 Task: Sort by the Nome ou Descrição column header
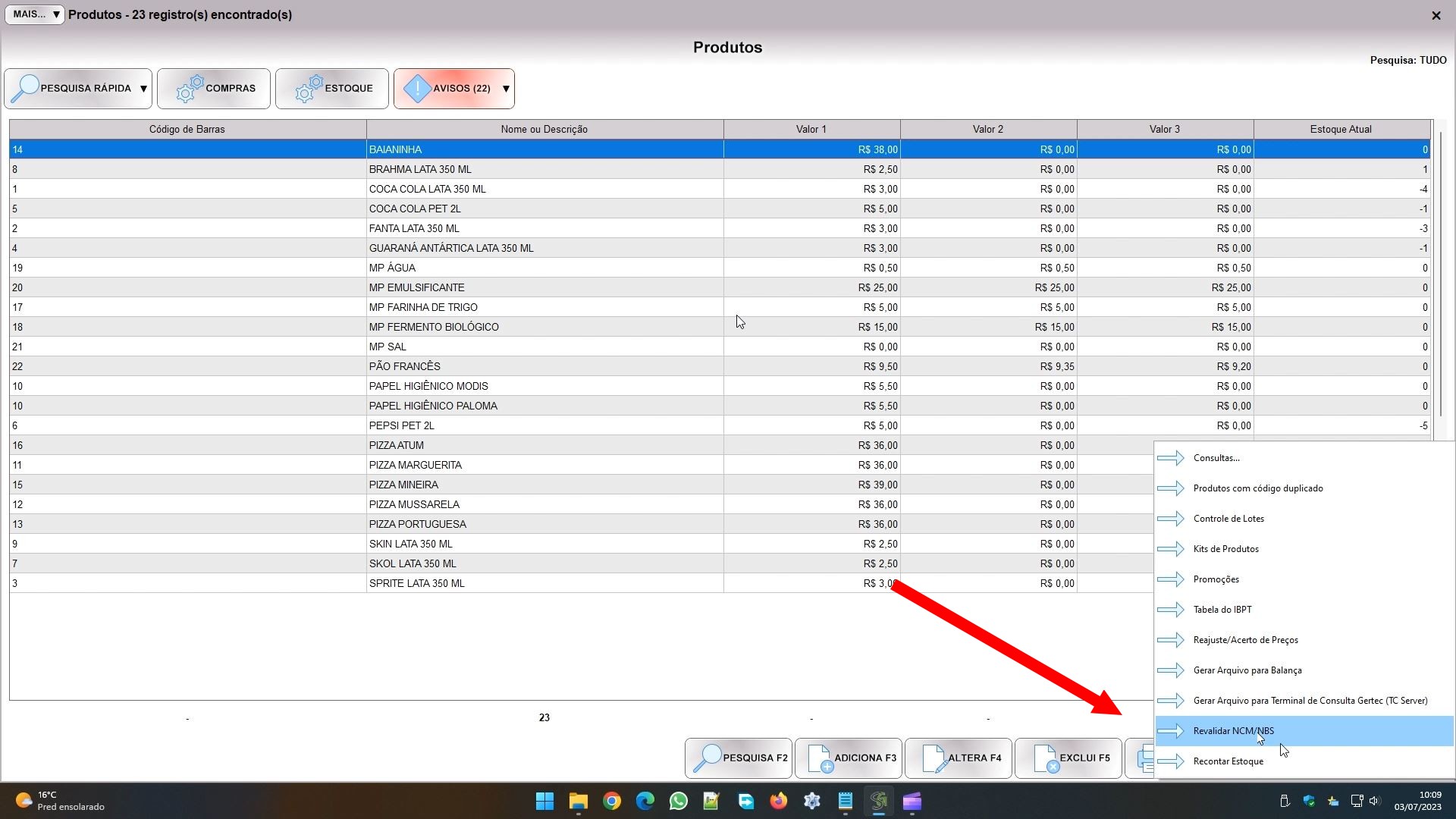pos(544,129)
